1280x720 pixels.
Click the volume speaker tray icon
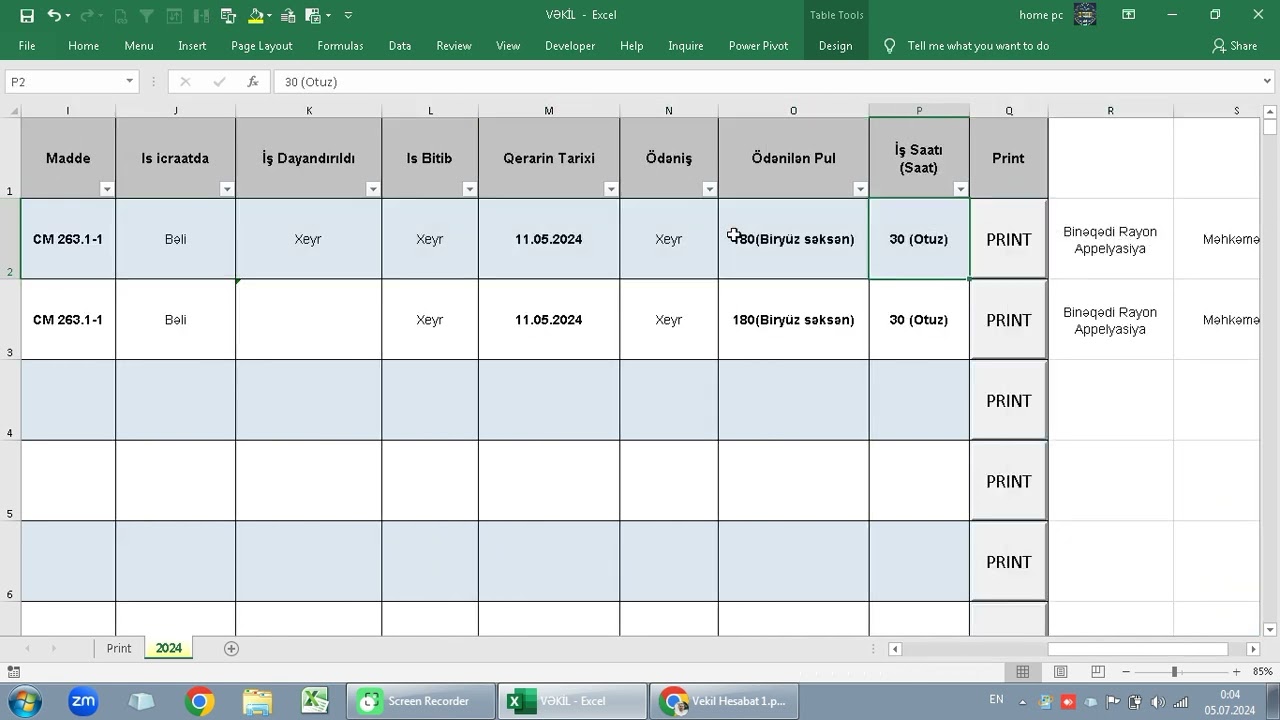click(1158, 702)
